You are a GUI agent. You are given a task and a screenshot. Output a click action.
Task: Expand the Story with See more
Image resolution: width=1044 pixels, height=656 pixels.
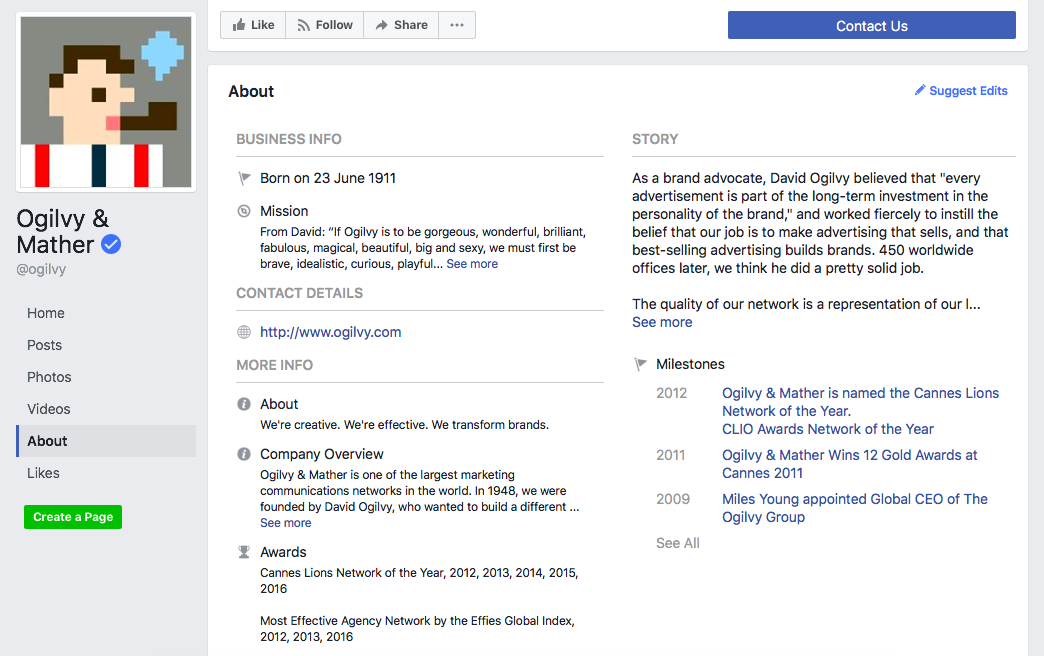[x=662, y=322]
